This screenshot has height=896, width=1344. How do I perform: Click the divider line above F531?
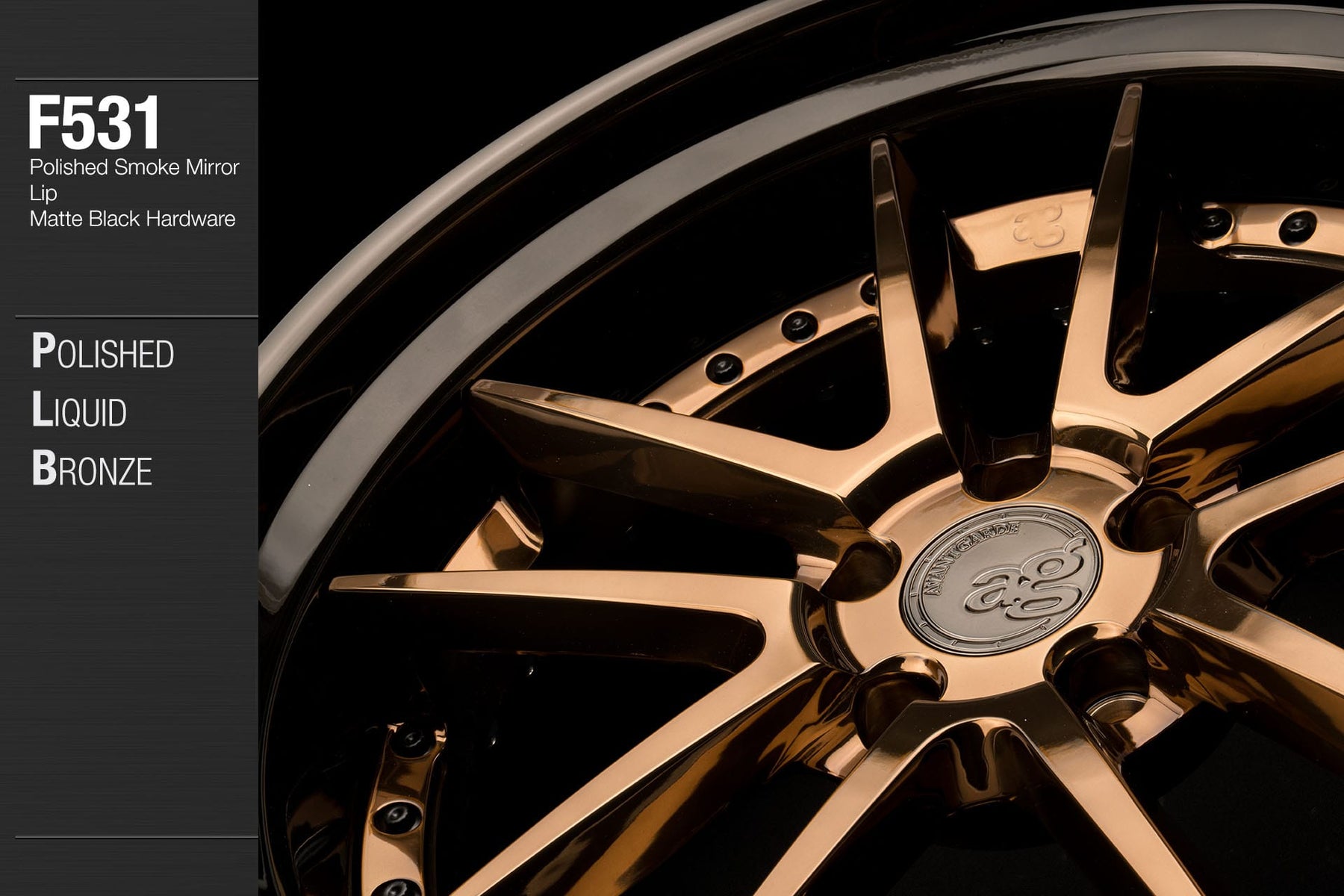click(136, 79)
